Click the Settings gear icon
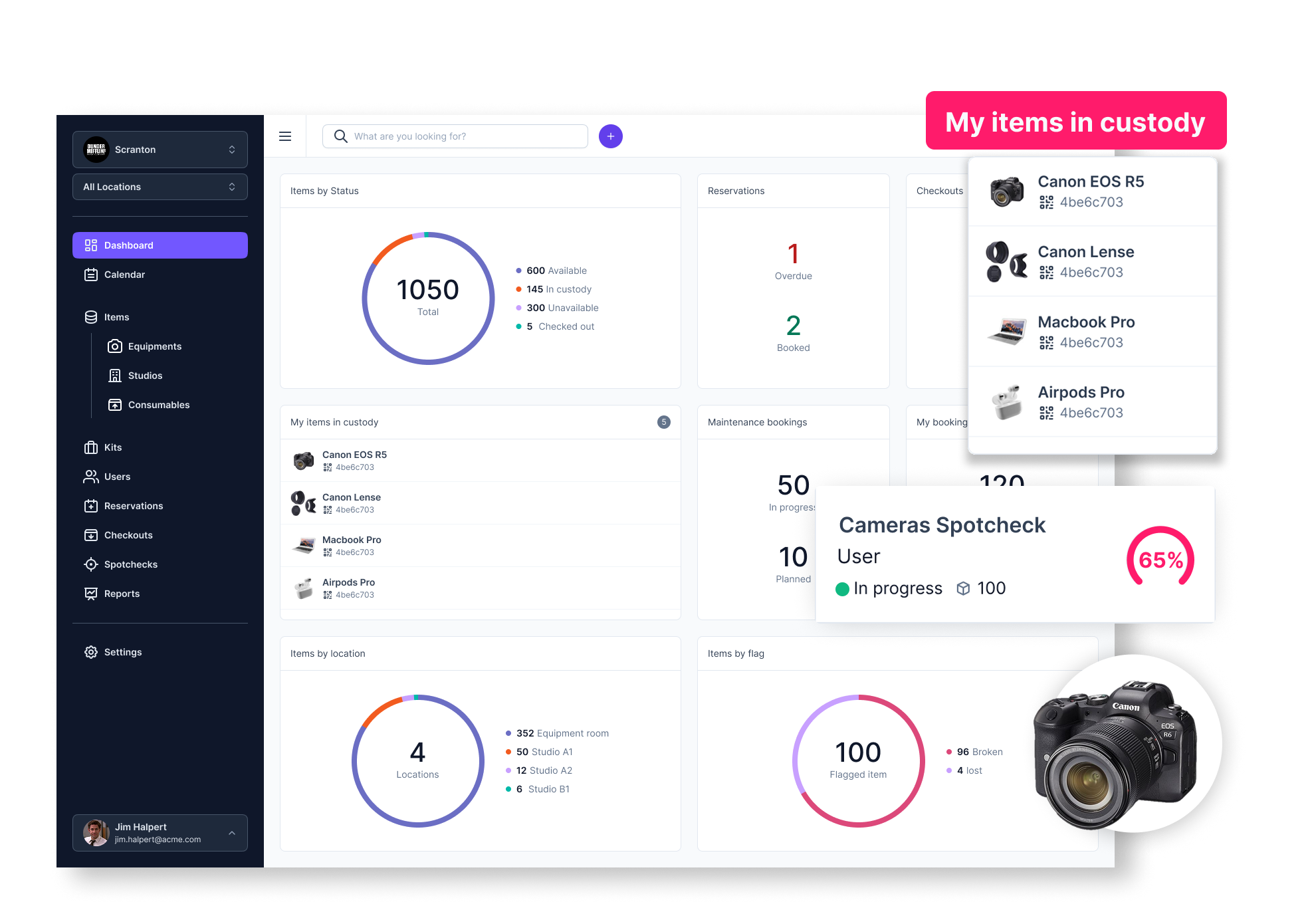1316x916 pixels. coord(91,652)
